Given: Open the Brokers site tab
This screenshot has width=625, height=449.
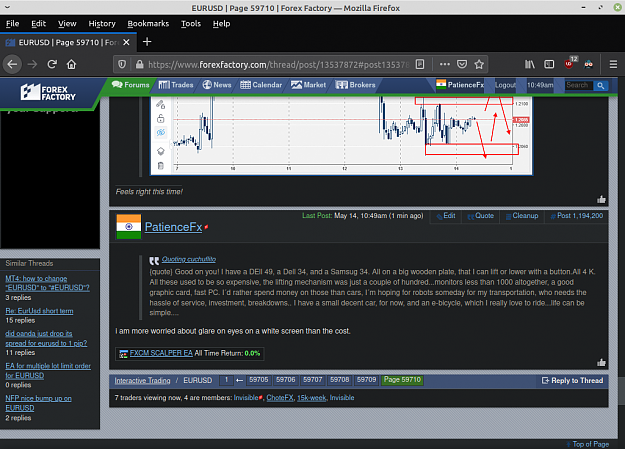Looking at the screenshot, I should [356, 85].
